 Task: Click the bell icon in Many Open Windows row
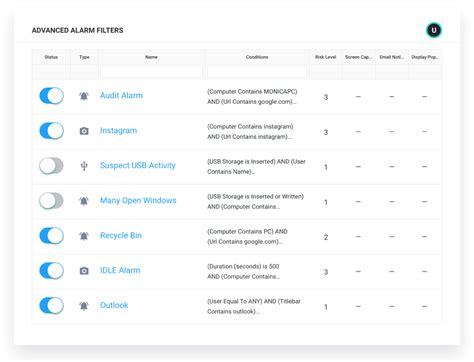click(84, 201)
